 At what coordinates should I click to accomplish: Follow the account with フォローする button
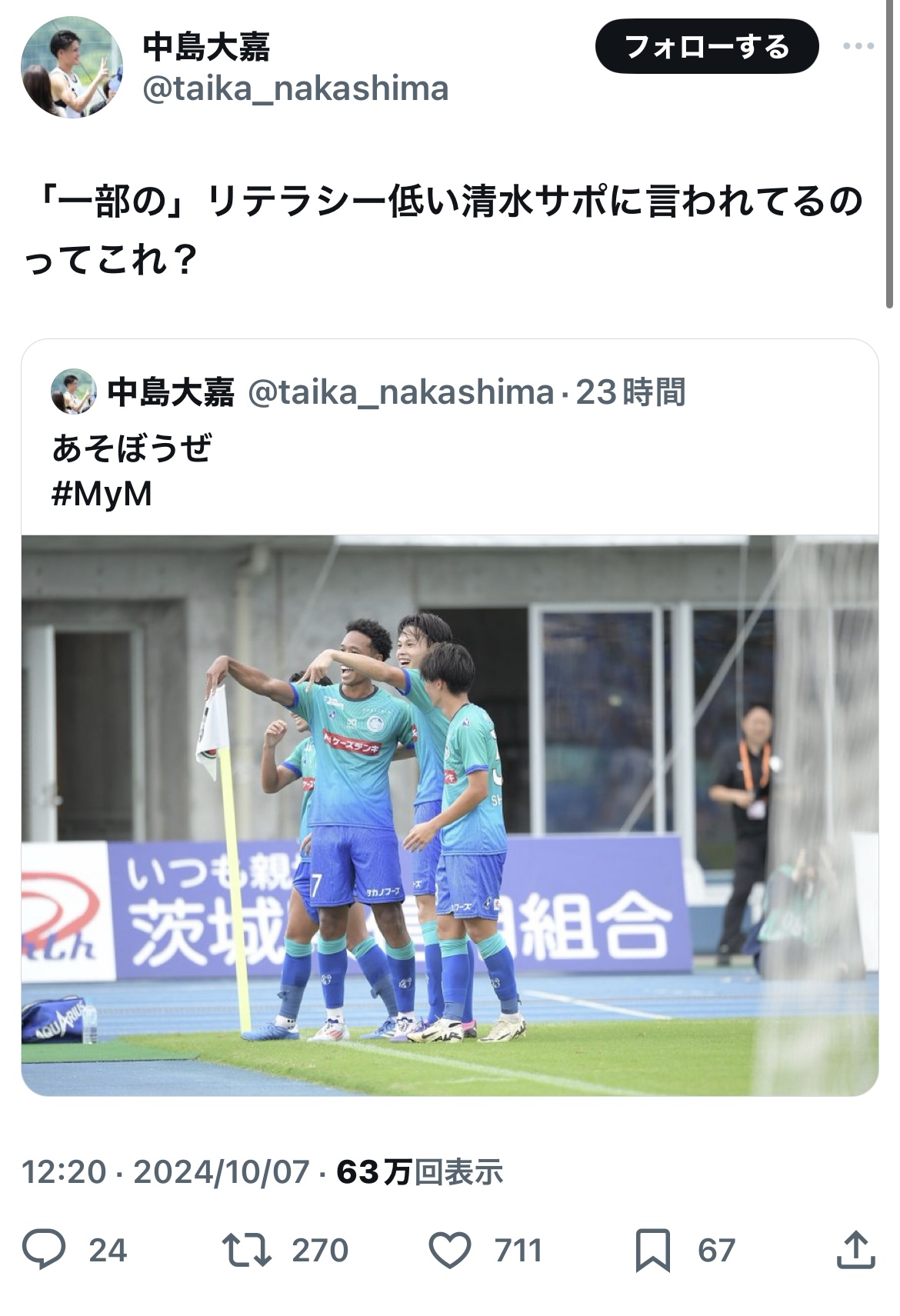click(707, 46)
